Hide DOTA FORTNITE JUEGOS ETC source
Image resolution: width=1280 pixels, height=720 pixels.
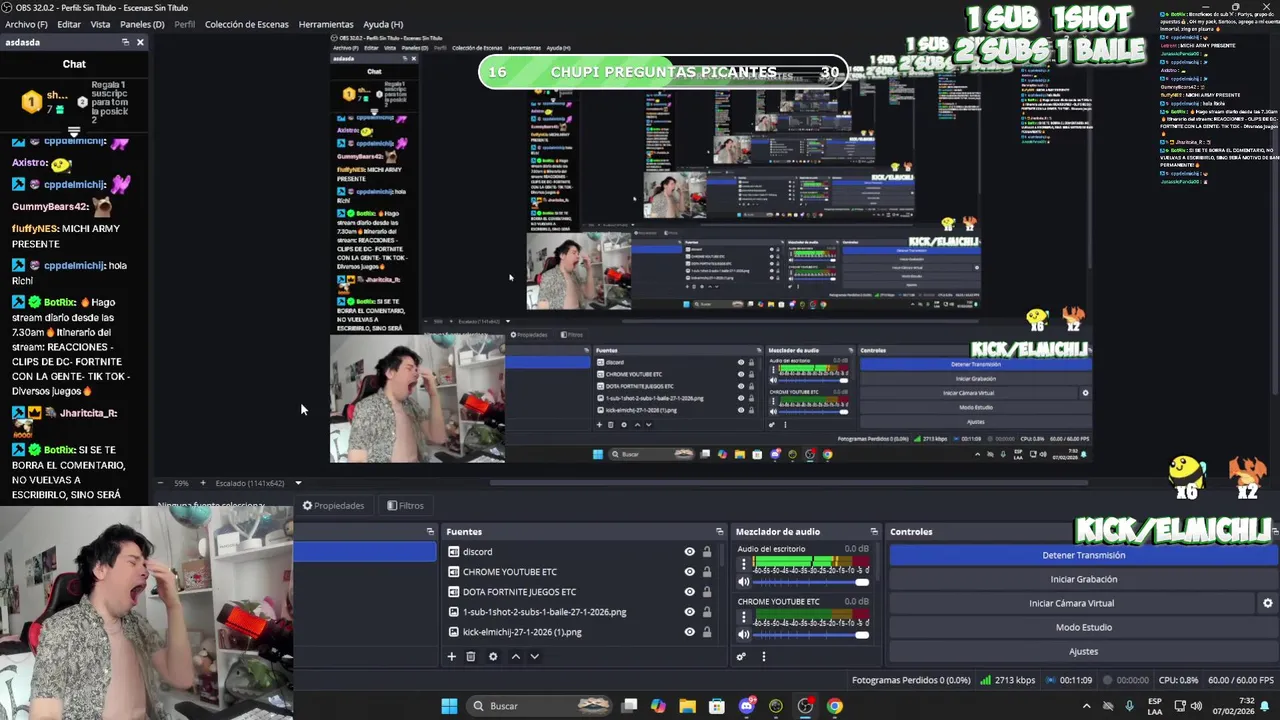pos(689,592)
